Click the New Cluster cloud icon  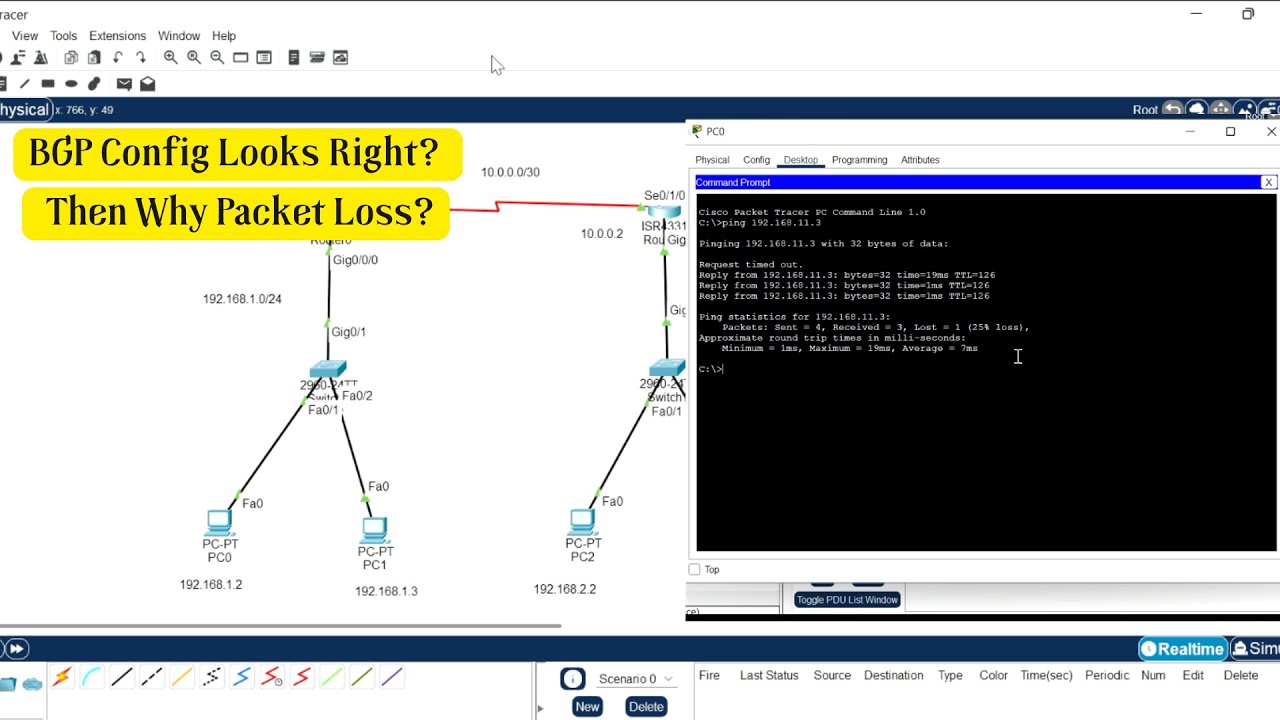(x=1197, y=109)
